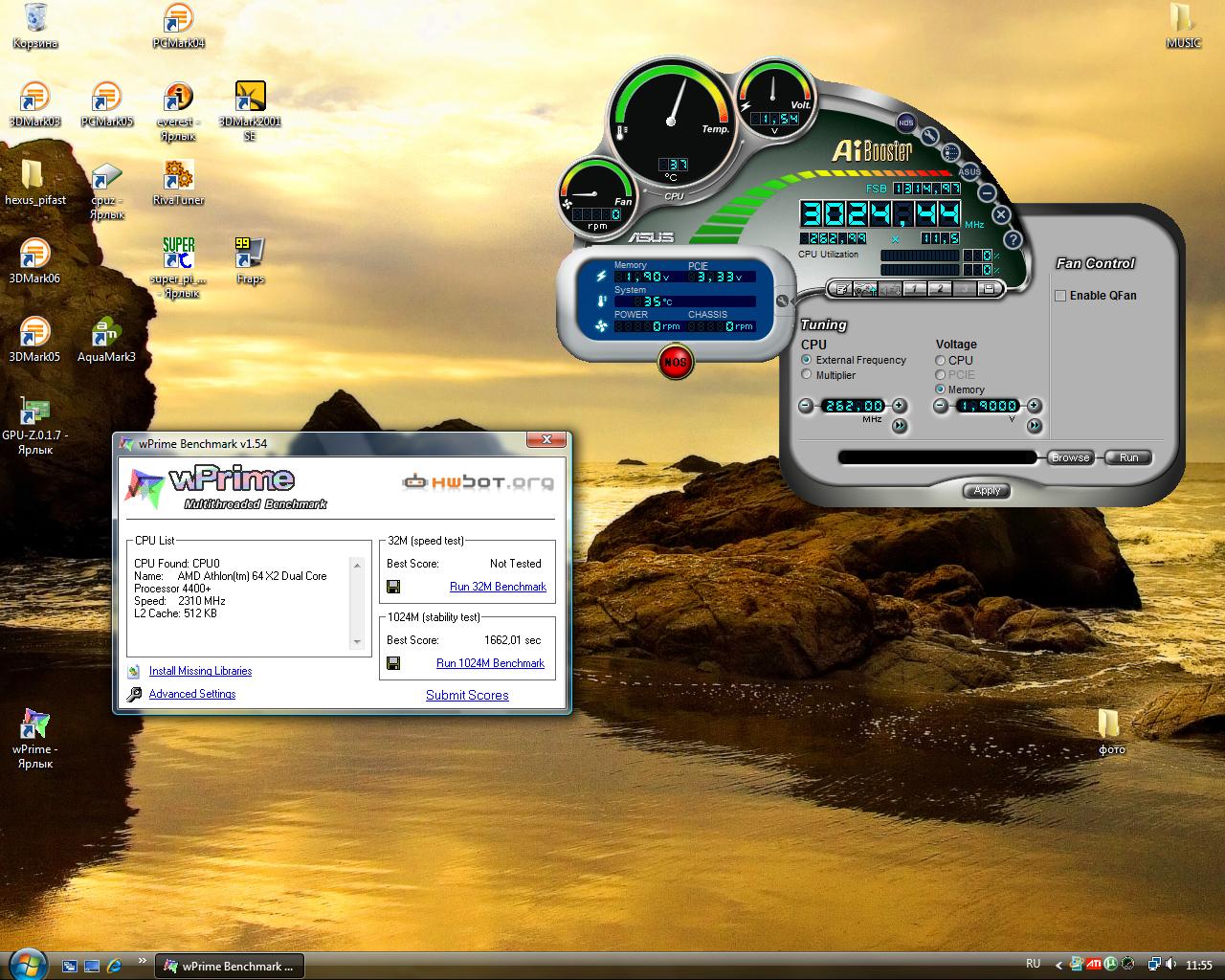Viewport: 1225px width, 980px height.
Task: Open Advanced Settings in wPrime
Action: point(192,694)
